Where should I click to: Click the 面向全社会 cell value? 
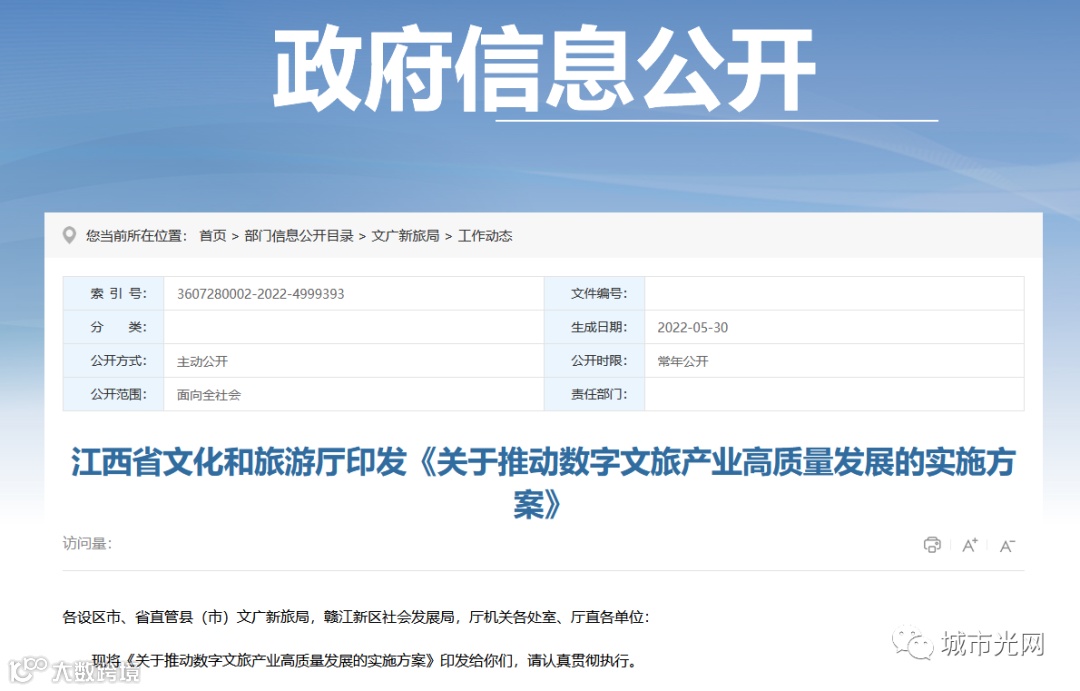pyautogui.click(x=209, y=395)
